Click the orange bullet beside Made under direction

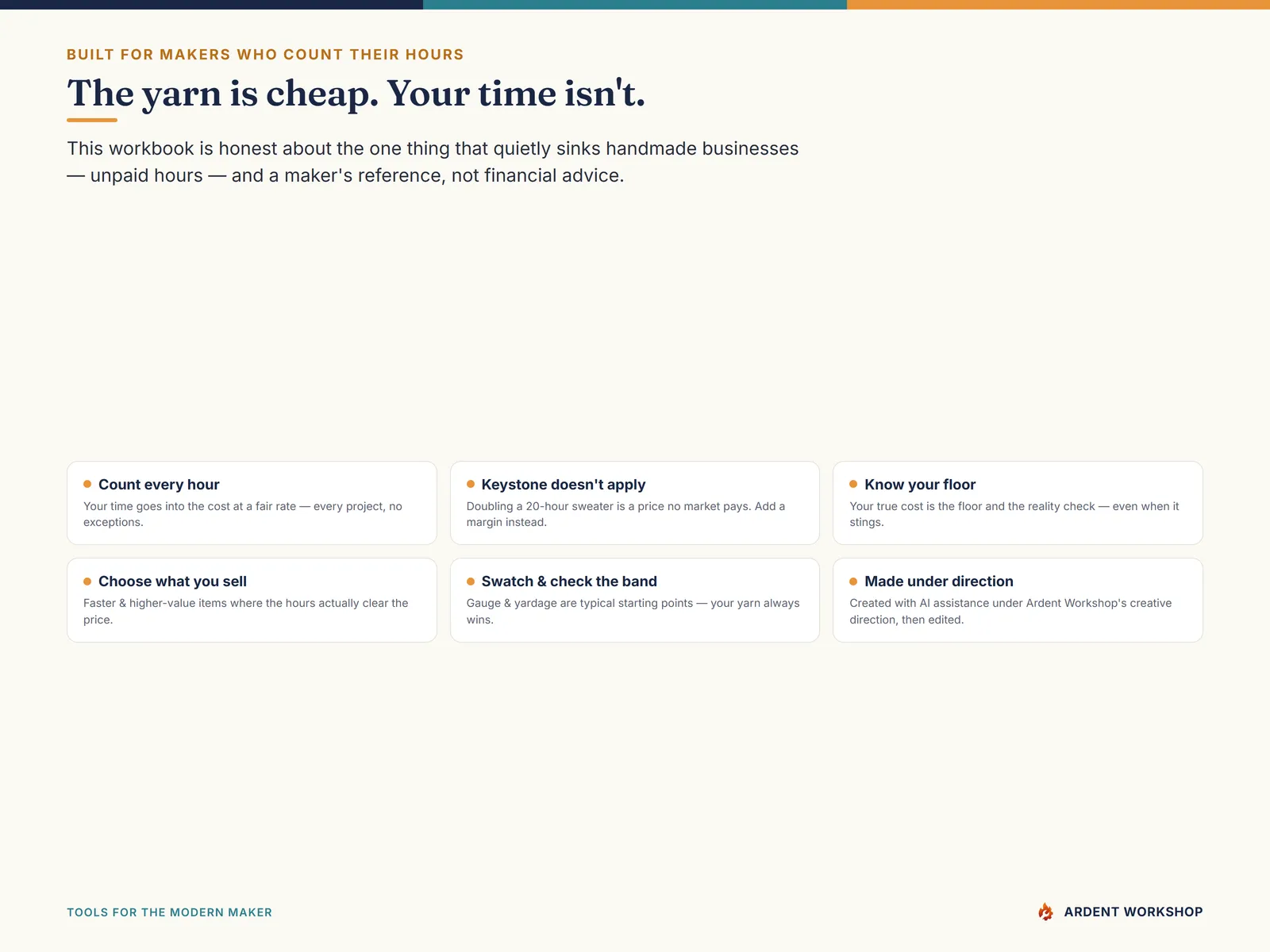point(853,582)
